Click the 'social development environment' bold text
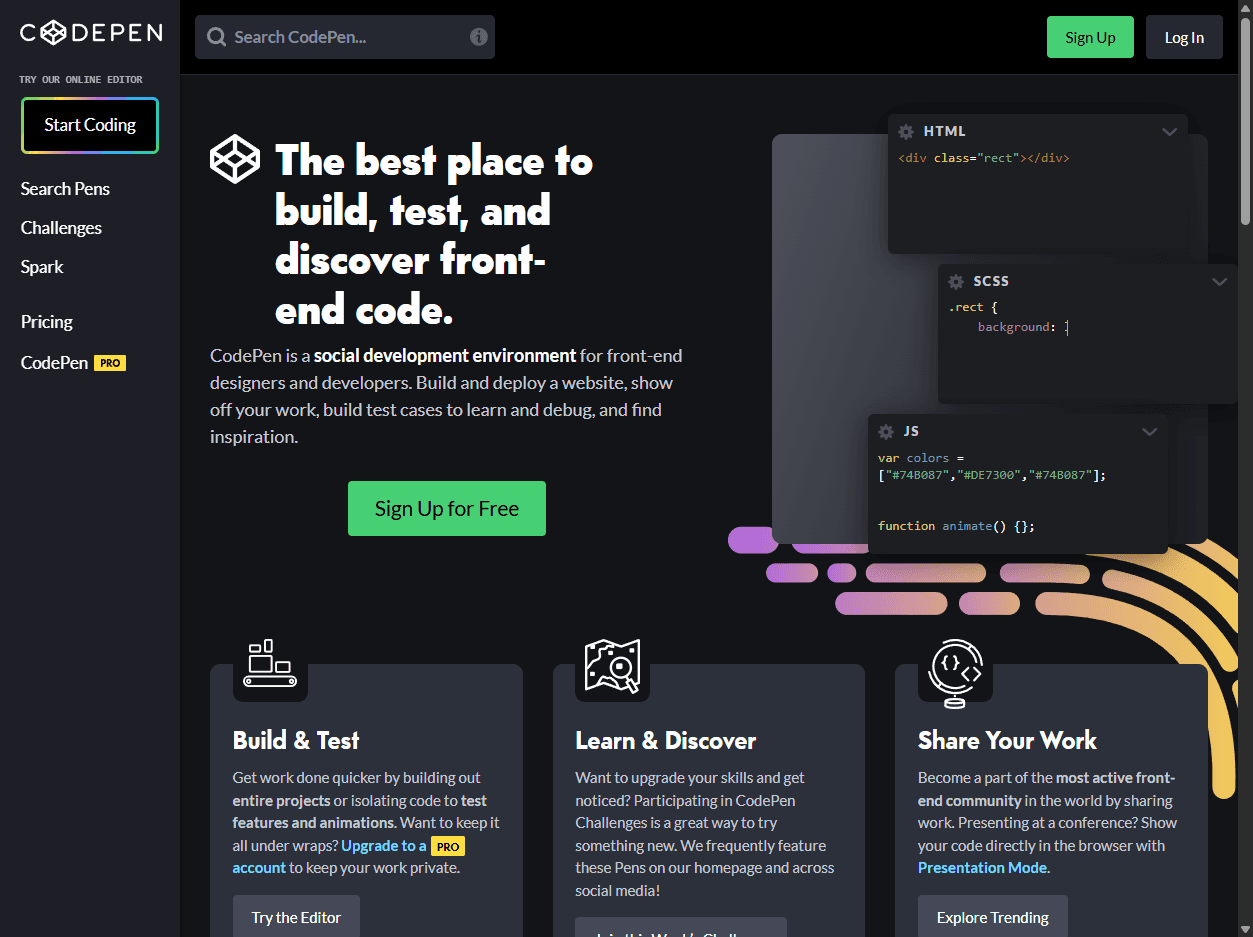1253x937 pixels. click(445, 355)
